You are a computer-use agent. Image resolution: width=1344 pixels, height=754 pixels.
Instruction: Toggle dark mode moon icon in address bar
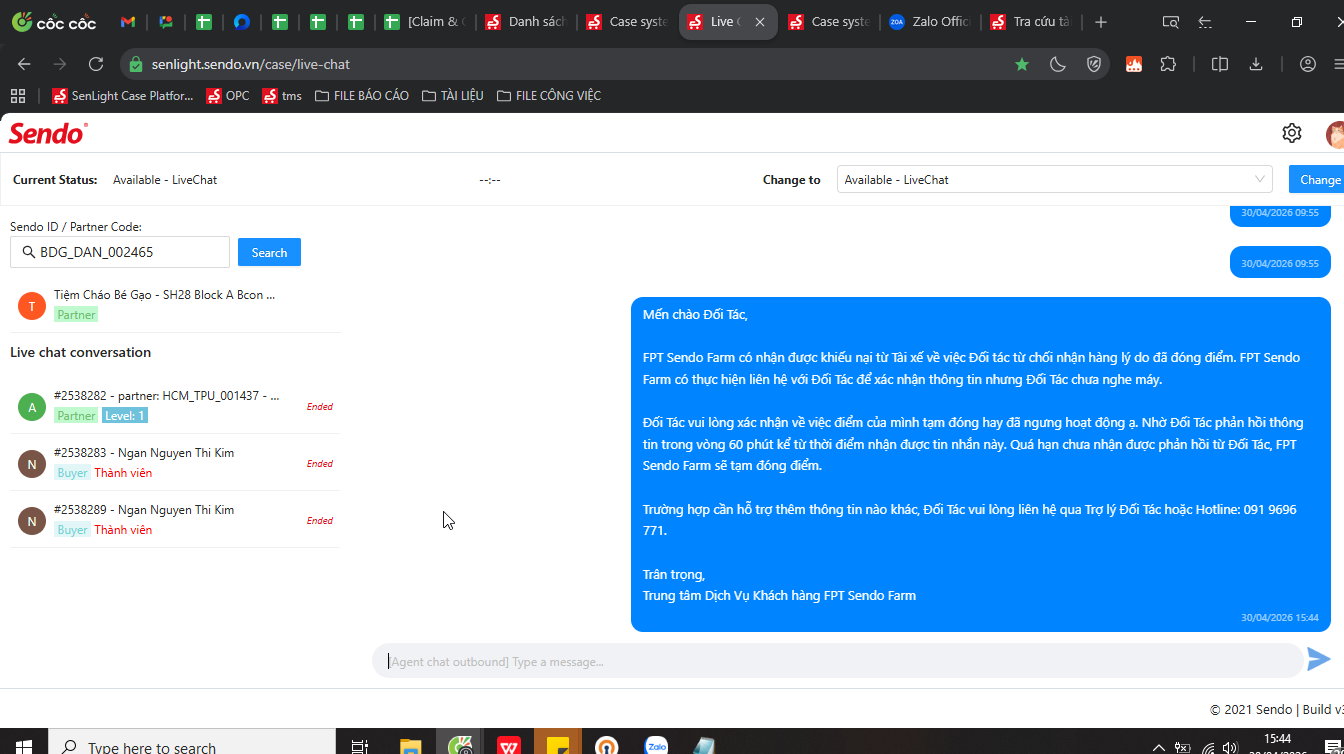(x=1058, y=64)
